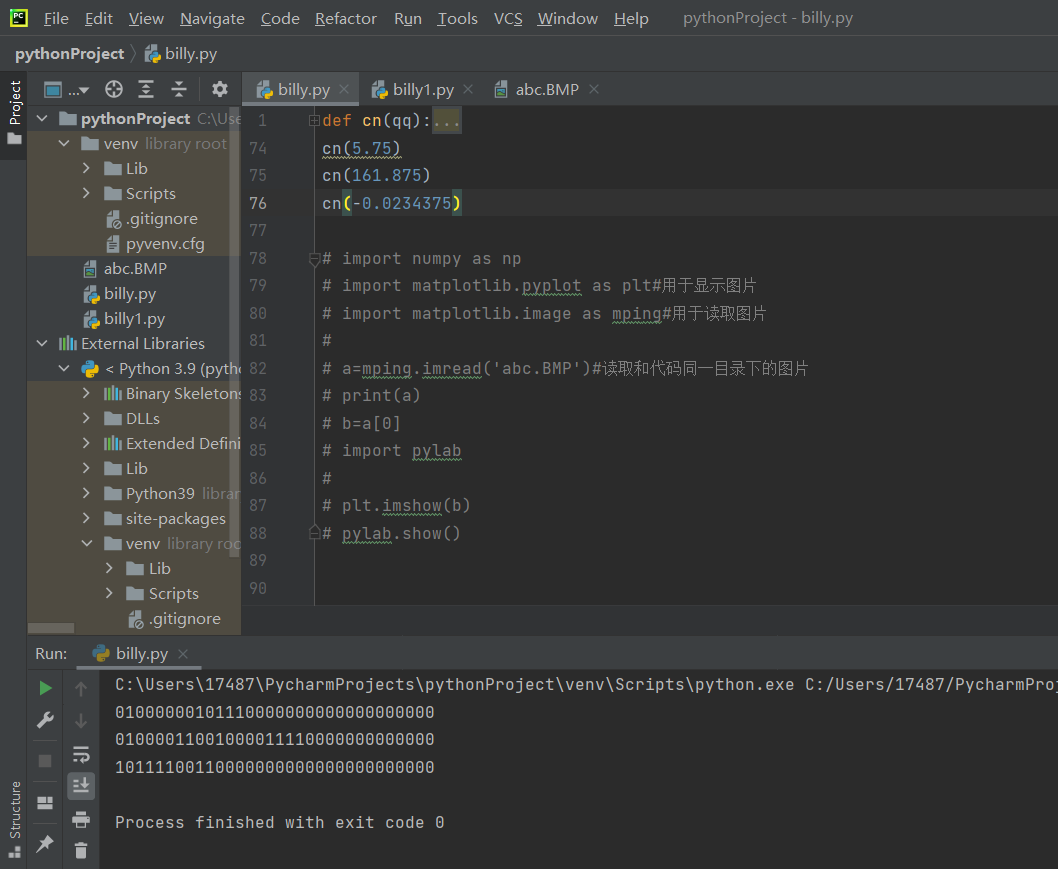Click the wrench run configuration icon
This screenshot has width=1058, height=869.
pos(45,720)
